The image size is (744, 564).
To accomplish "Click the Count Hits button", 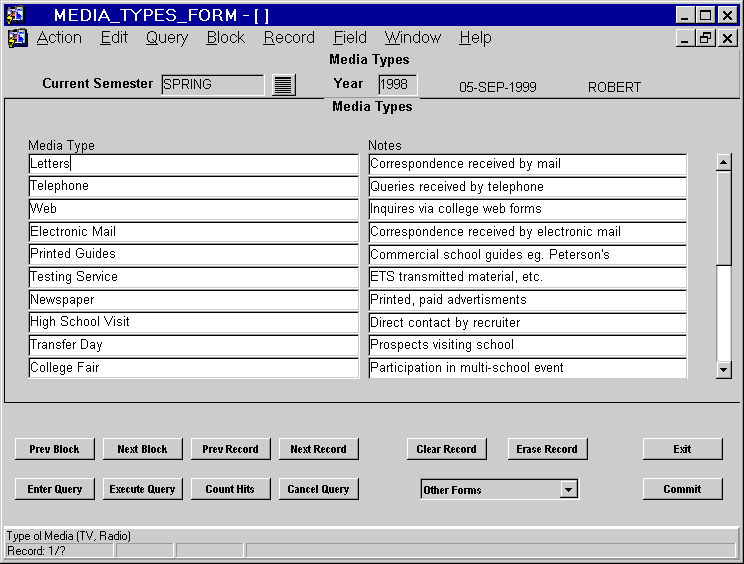I will pyautogui.click(x=231, y=489).
